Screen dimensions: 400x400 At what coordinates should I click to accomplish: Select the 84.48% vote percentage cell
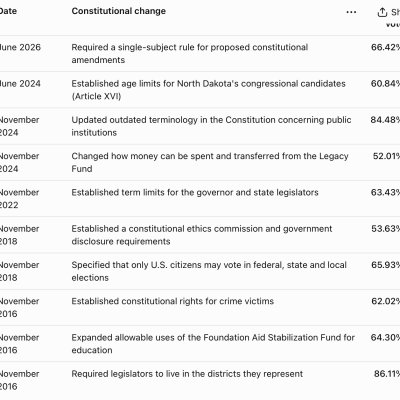[385, 120]
